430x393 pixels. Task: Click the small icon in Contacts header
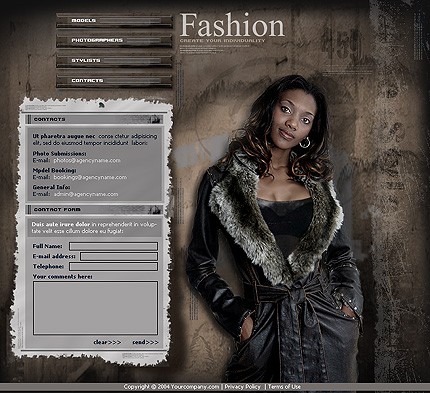tap(154, 119)
